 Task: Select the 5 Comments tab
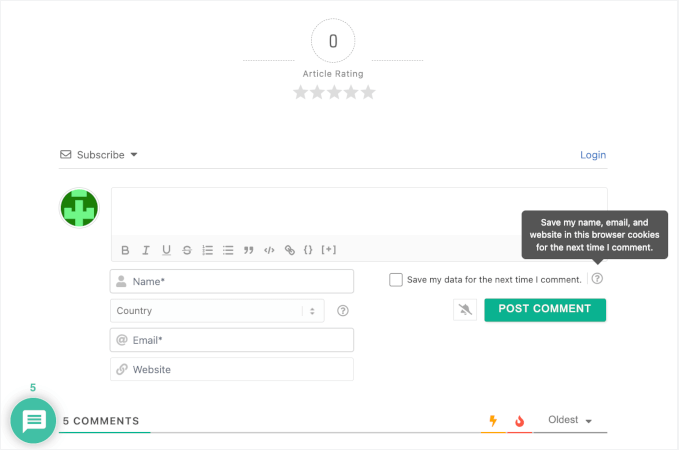(100, 421)
